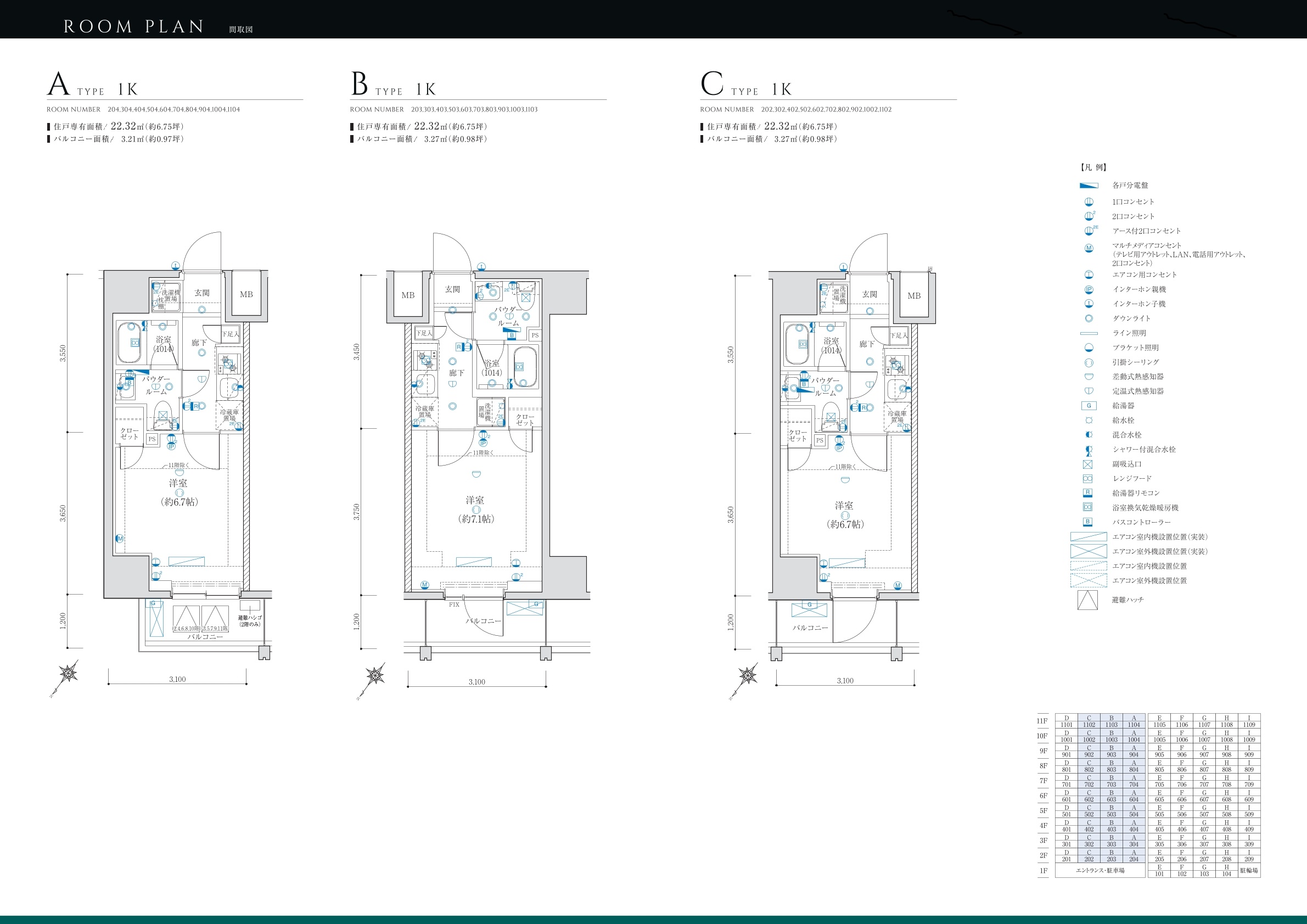Click the 3,450 dimension beside Type B
This screenshot has width=1307, height=924.
pos(356,352)
